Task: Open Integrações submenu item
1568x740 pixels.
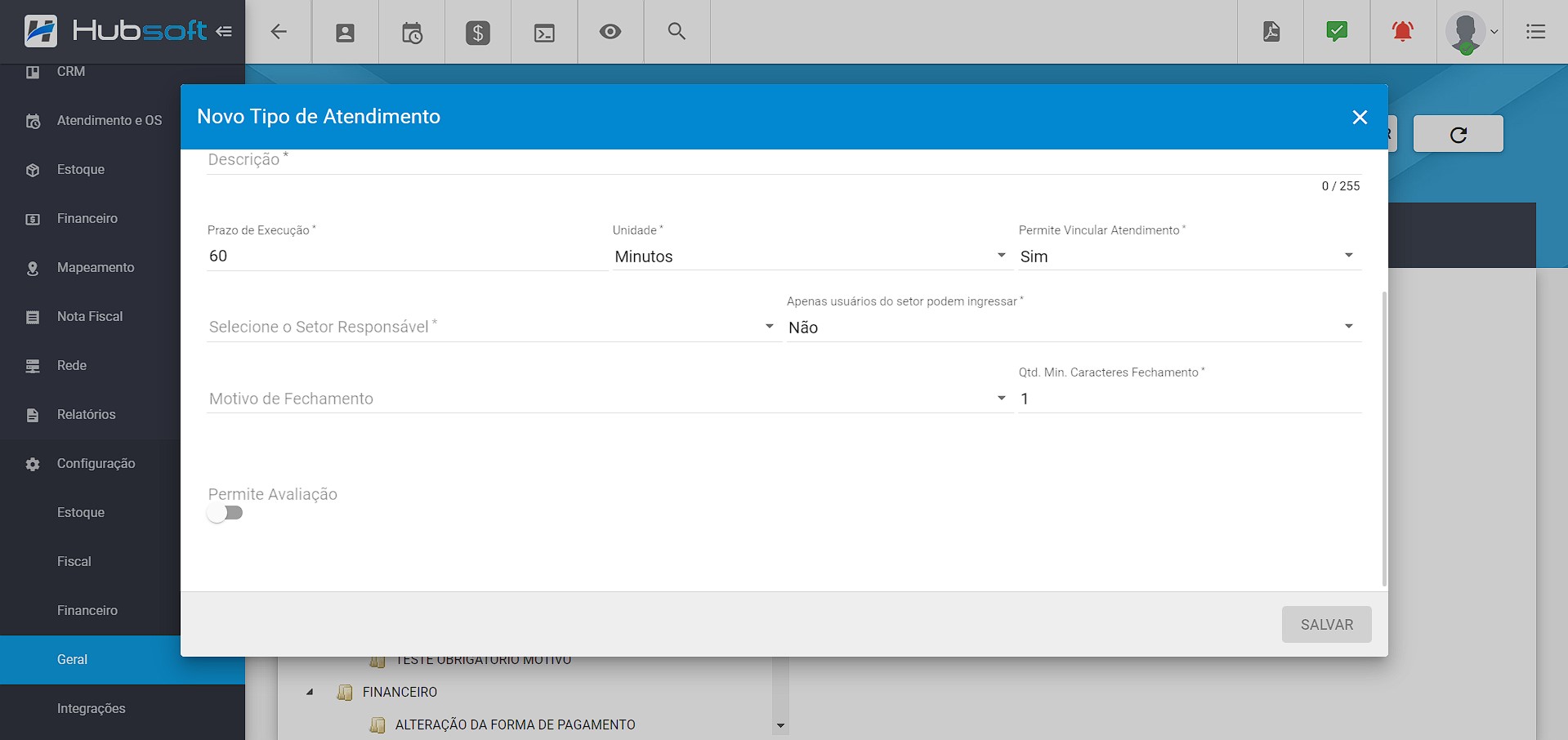Action: tap(123, 709)
